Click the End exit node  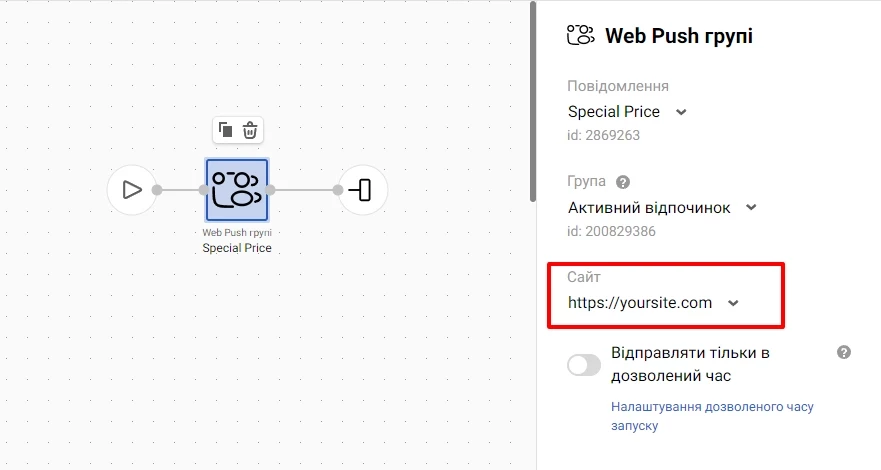[362, 190]
